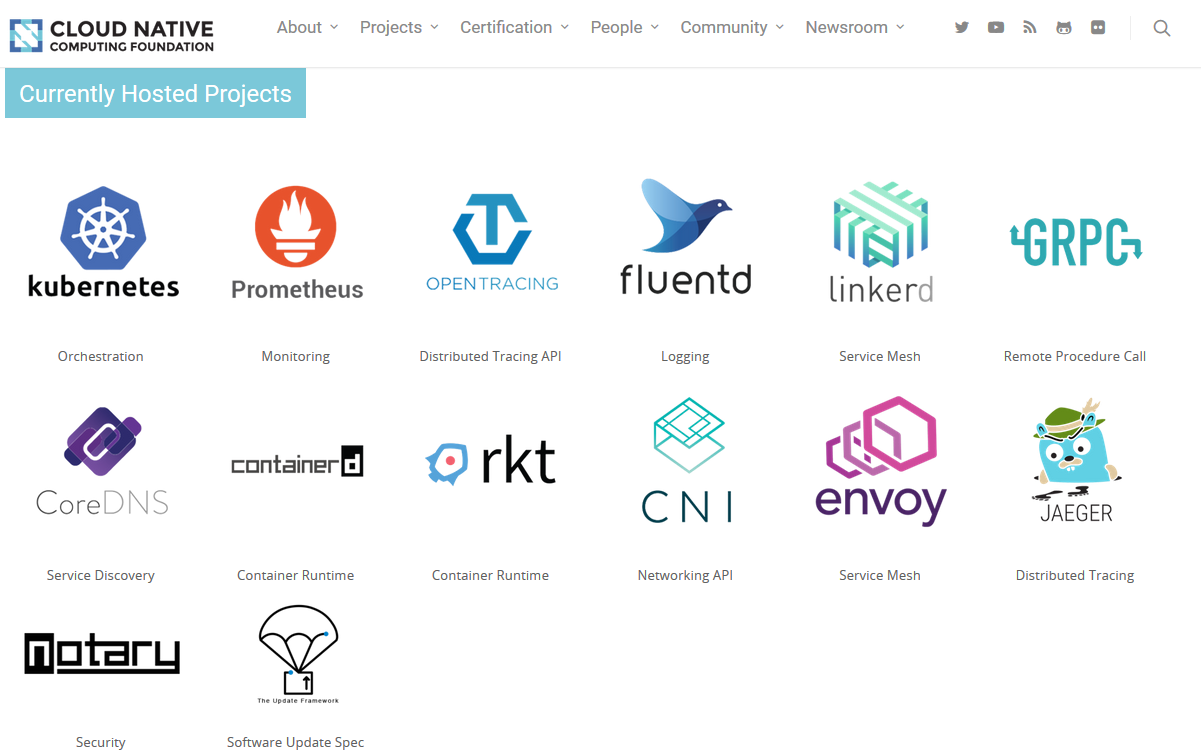
Task: Open the containerd project logo
Action: click(297, 461)
